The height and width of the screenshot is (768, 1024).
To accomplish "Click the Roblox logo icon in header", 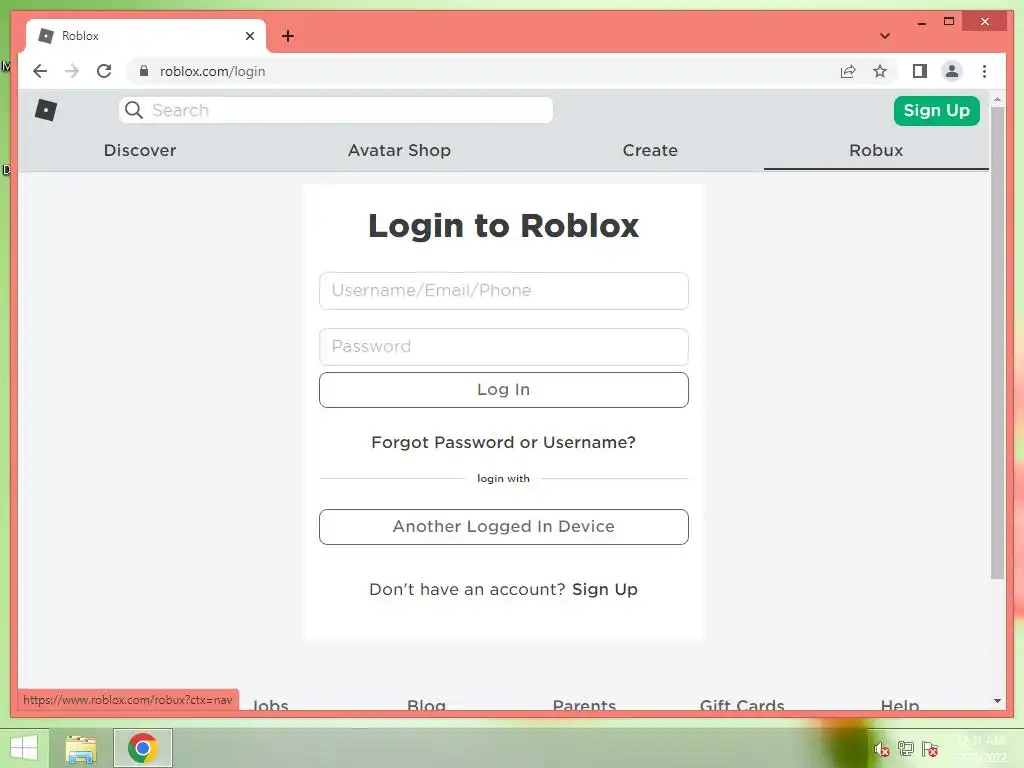I will (x=46, y=110).
